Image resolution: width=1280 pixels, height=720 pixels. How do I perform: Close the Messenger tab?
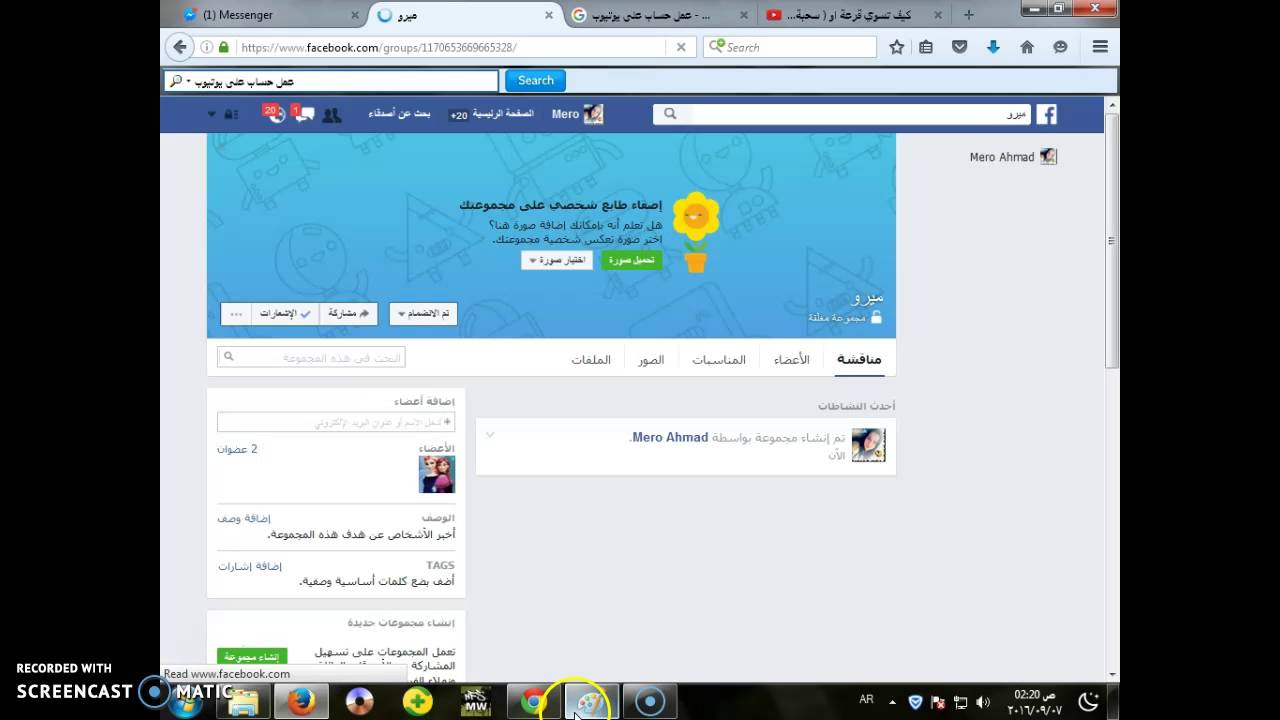pyautogui.click(x=355, y=15)
